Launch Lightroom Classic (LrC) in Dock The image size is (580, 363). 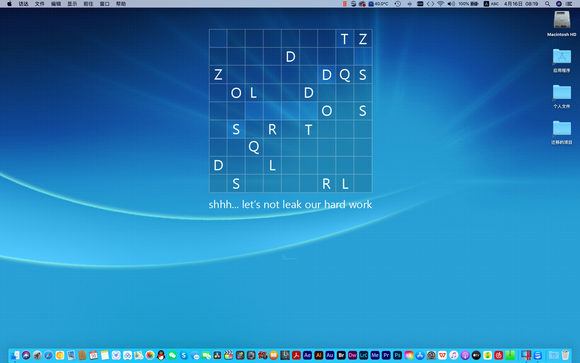point(364,356)
